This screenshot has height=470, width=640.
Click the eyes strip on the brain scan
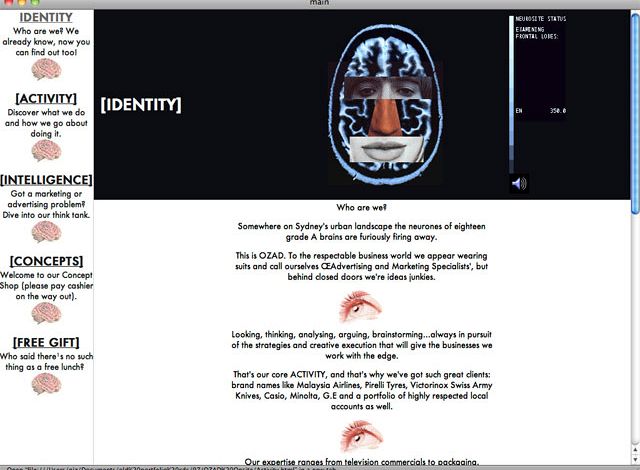coord(388,88)
